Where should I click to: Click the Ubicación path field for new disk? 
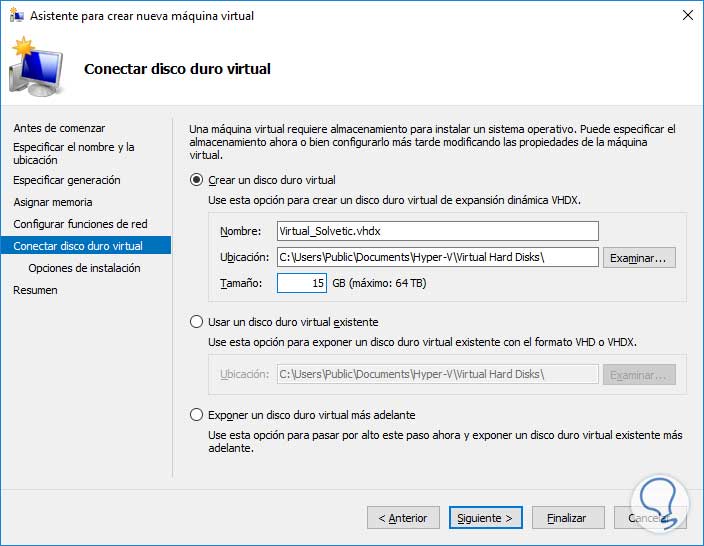click(x=437, y=257)
